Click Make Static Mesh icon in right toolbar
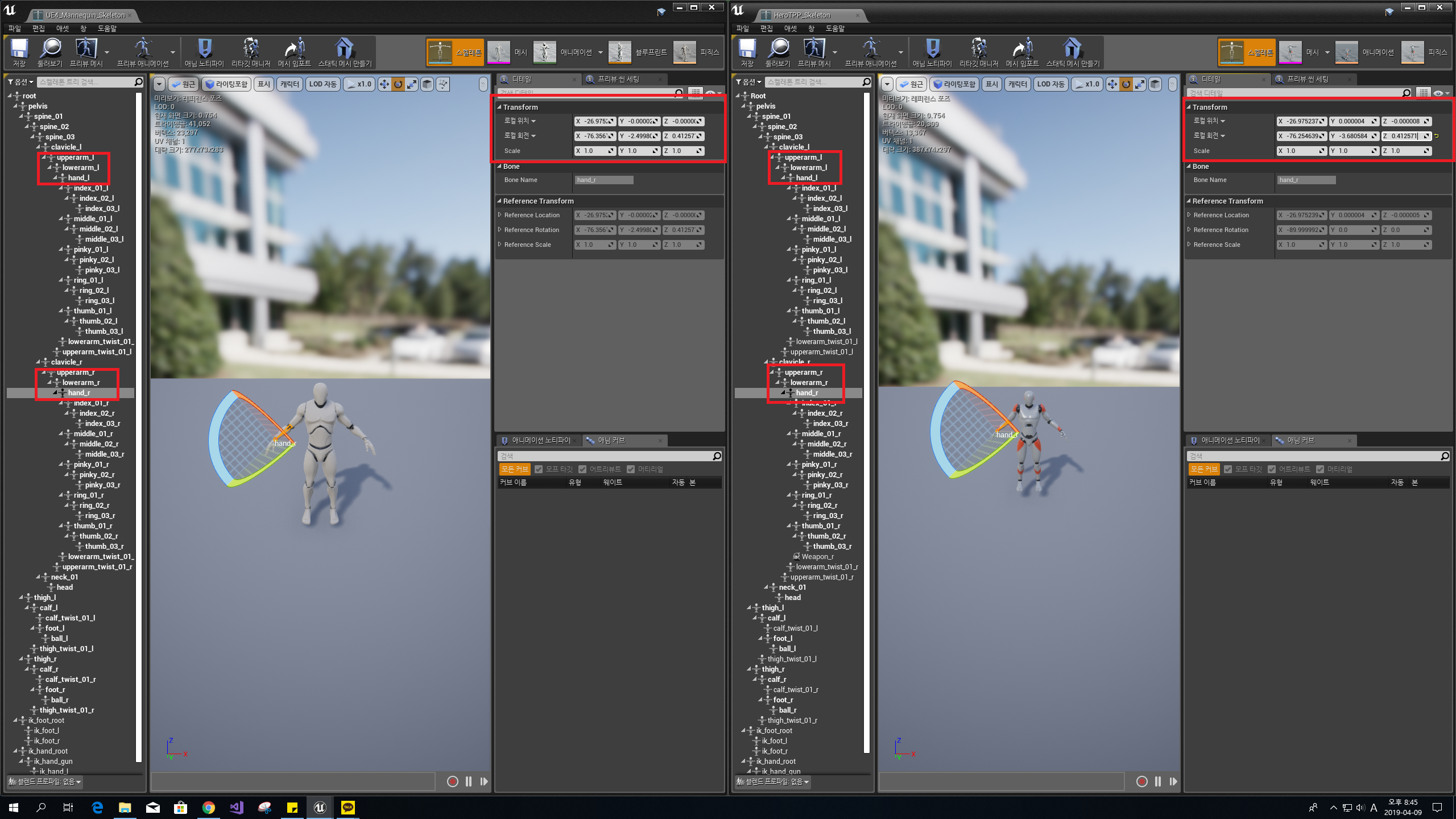This screenshot has height=819, width=1456. tap(1073, 50)
